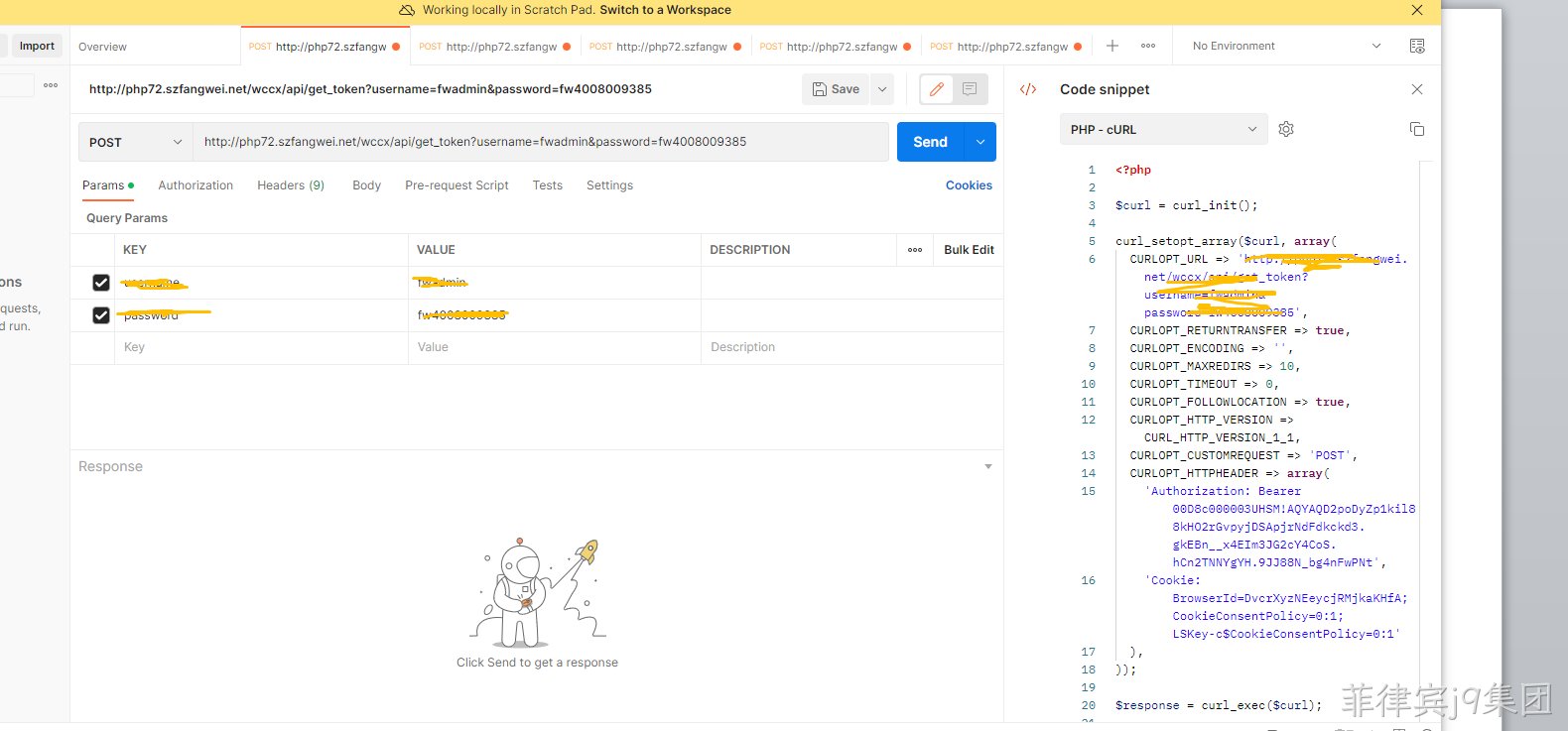Open a new request tab with the plus icon
Image resolution: width=1568 pixels, height=731 pixels.
coord(1112,46)
